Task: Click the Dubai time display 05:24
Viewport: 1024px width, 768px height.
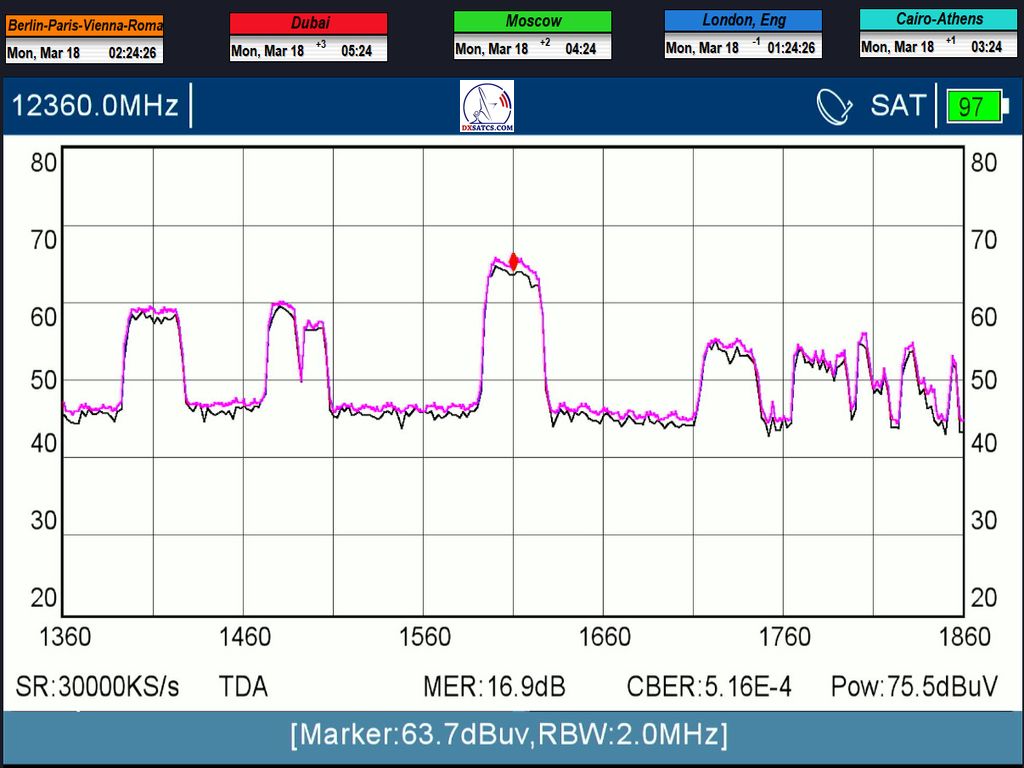Action: click(357, 50)
